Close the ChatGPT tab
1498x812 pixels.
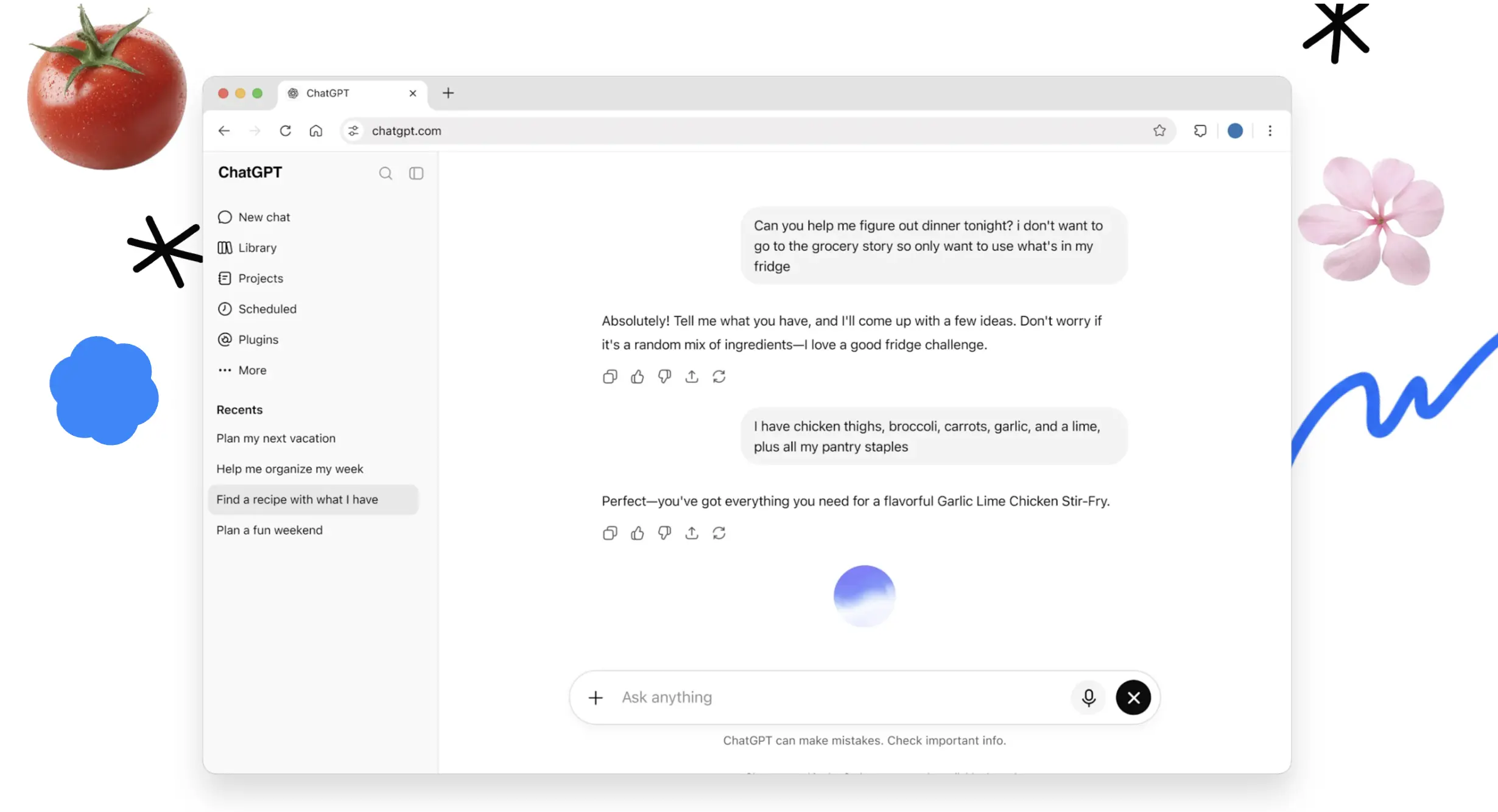pyautogui.click(x=413, y=93)
